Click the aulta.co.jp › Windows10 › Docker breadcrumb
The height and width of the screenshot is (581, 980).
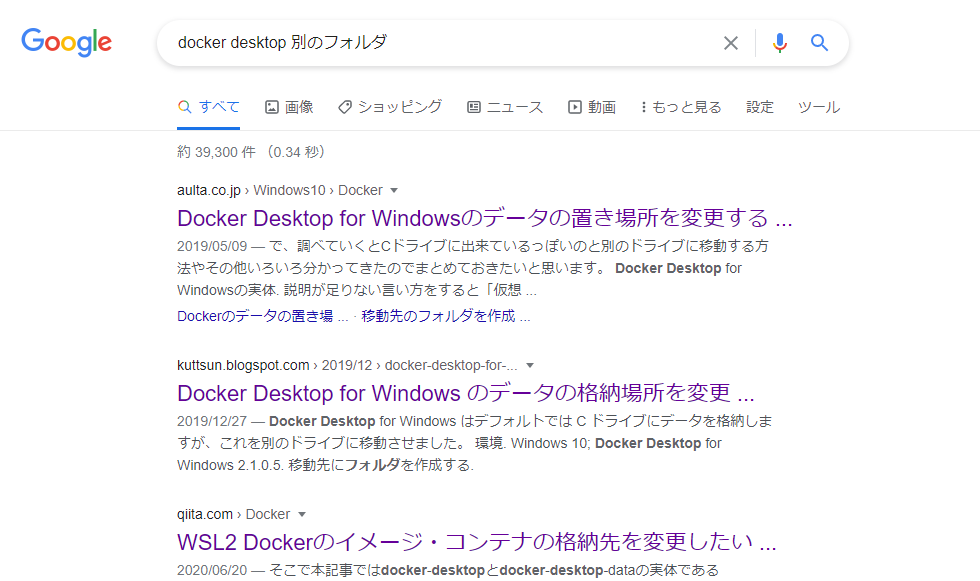[x=279, y=191]
